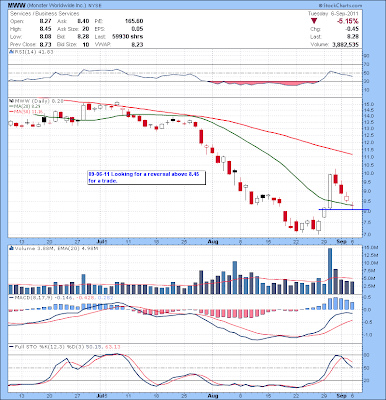
Task: Click the Tuesday 6-Sep-2011 date
Action: pyautogui.click(x=333, y=14)
